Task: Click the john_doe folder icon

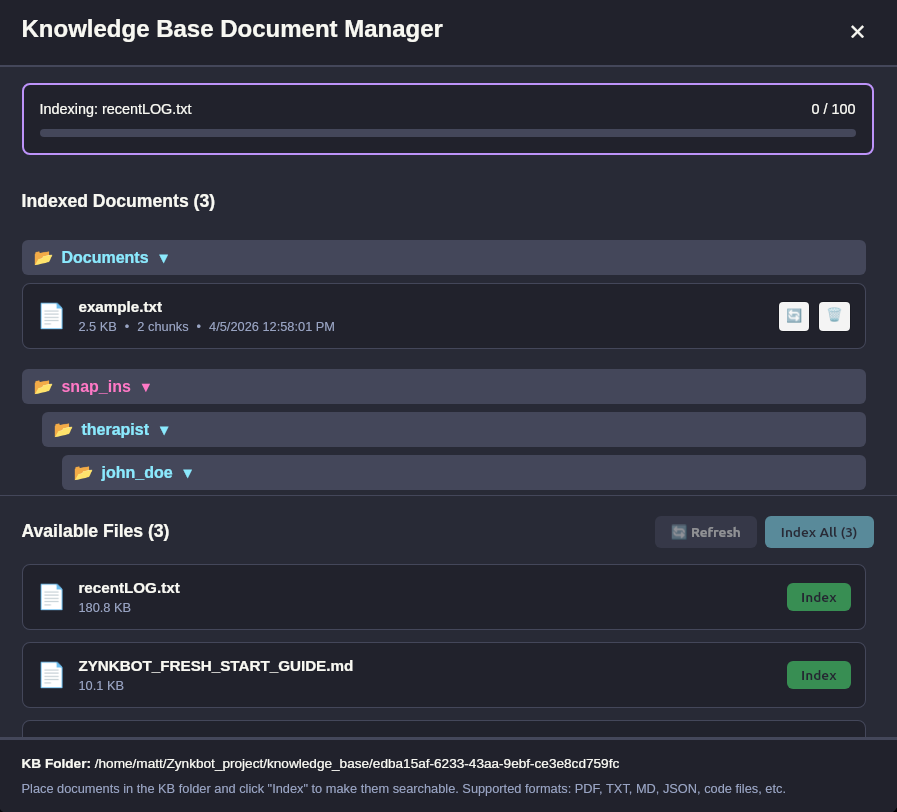Action: 83,473
